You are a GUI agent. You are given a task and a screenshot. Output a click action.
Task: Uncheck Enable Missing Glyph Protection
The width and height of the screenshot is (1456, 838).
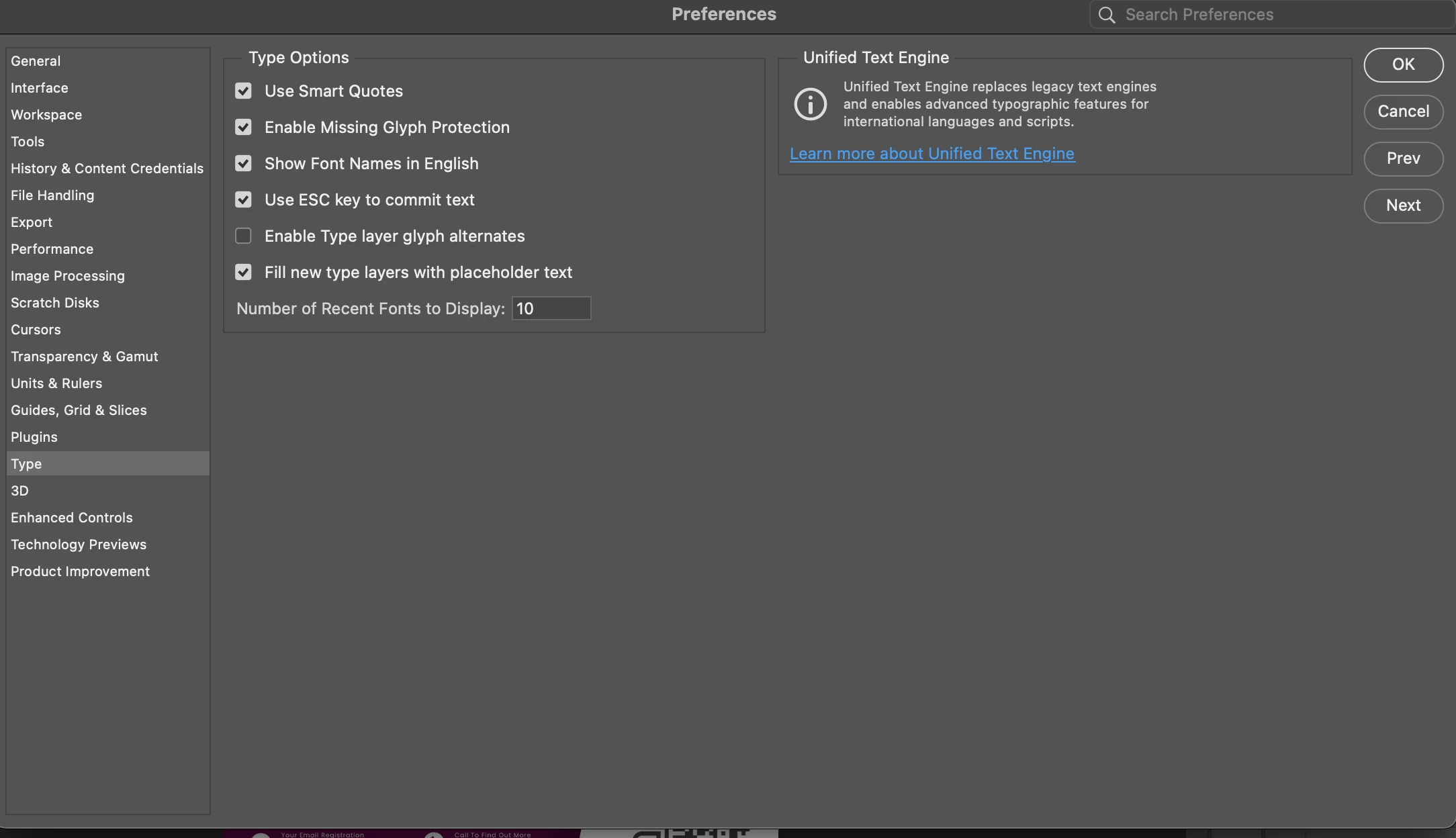243,127
